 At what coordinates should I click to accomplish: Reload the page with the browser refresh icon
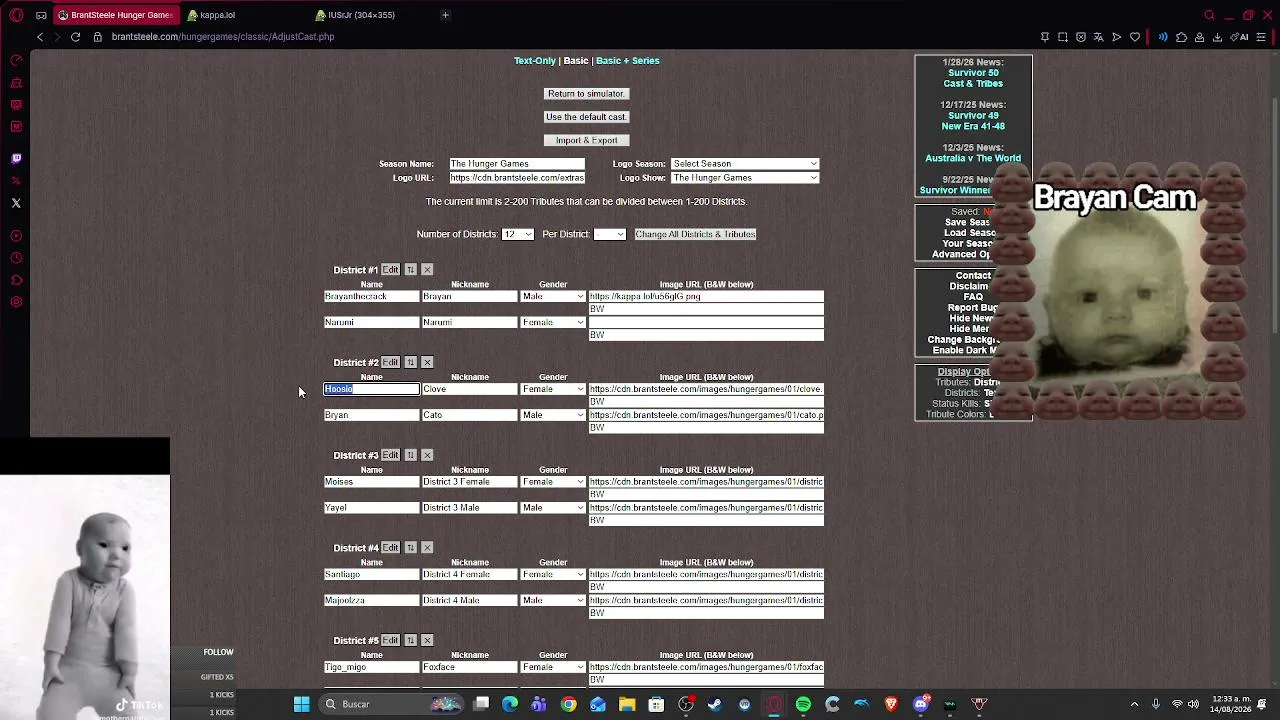(75, 37)
